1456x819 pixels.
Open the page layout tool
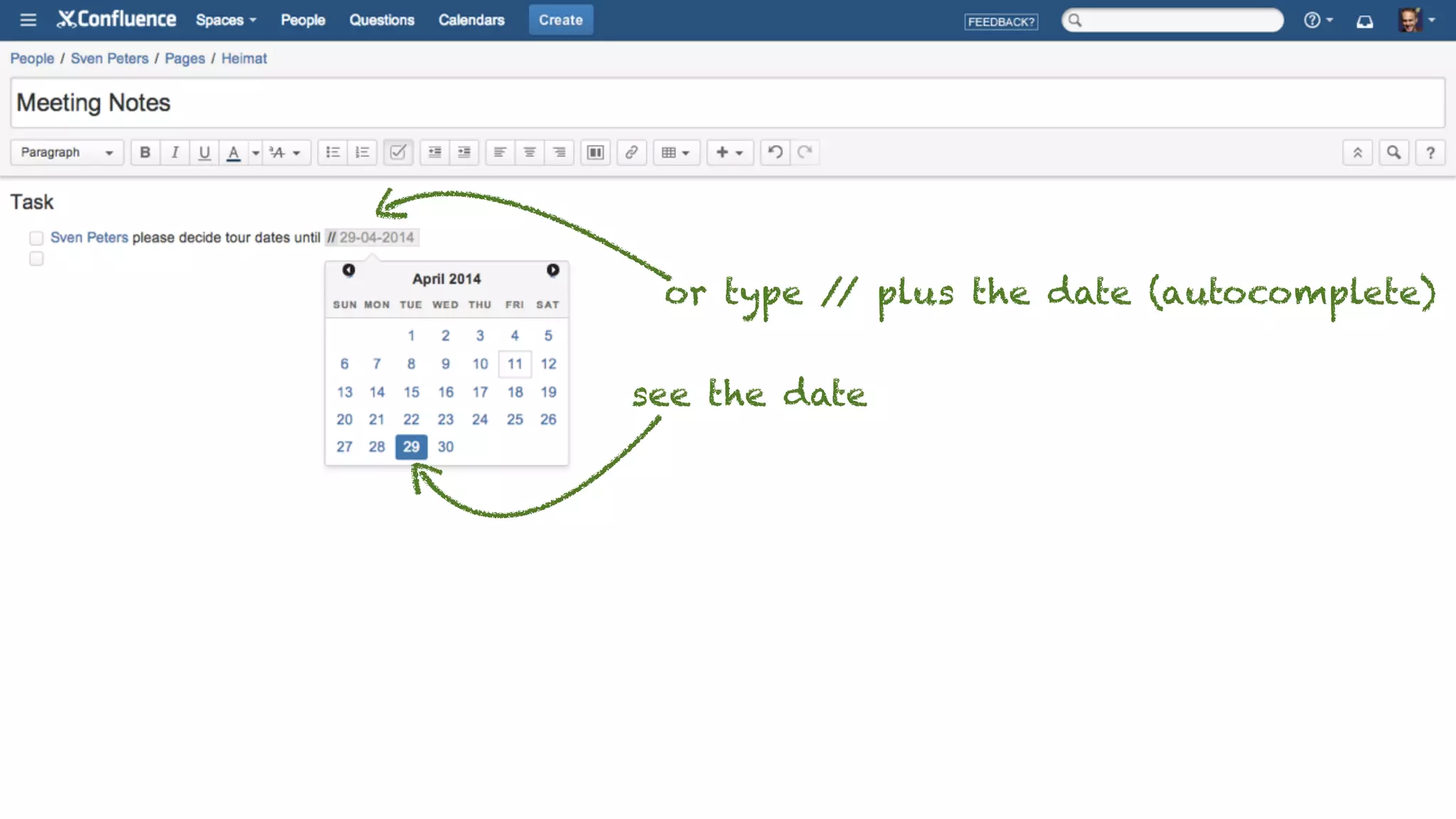click(x=596, y=152)
